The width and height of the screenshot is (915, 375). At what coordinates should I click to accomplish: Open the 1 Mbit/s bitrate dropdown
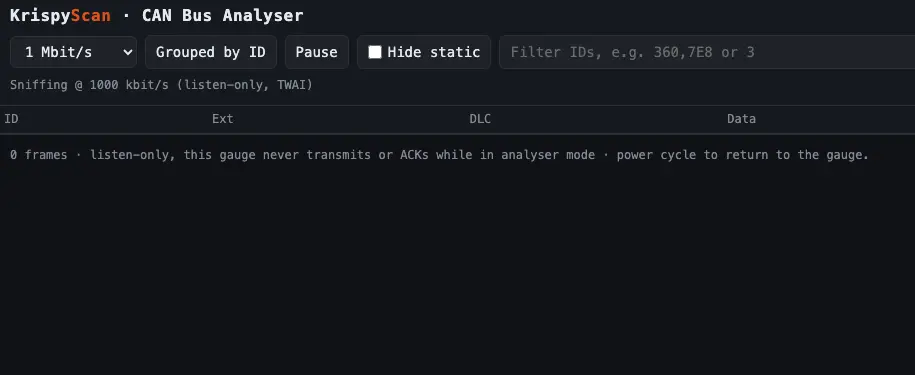coord(73,52)
